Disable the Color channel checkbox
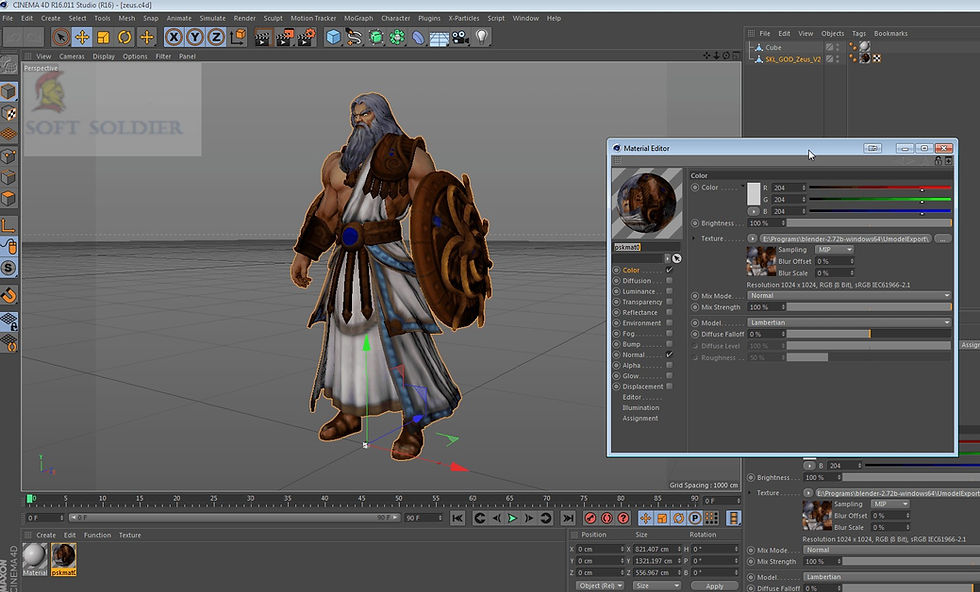Screen dimensions: 980x592 point(669,270)
